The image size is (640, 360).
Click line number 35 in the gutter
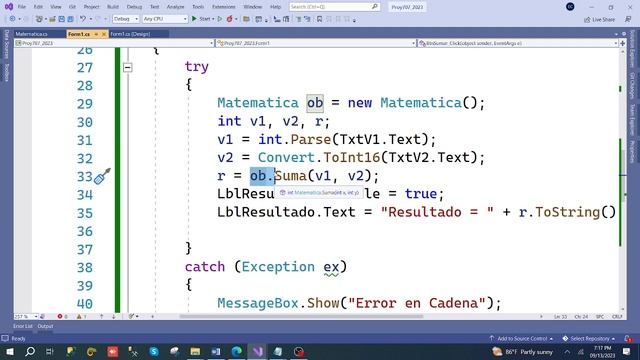(x=84, y=213)
